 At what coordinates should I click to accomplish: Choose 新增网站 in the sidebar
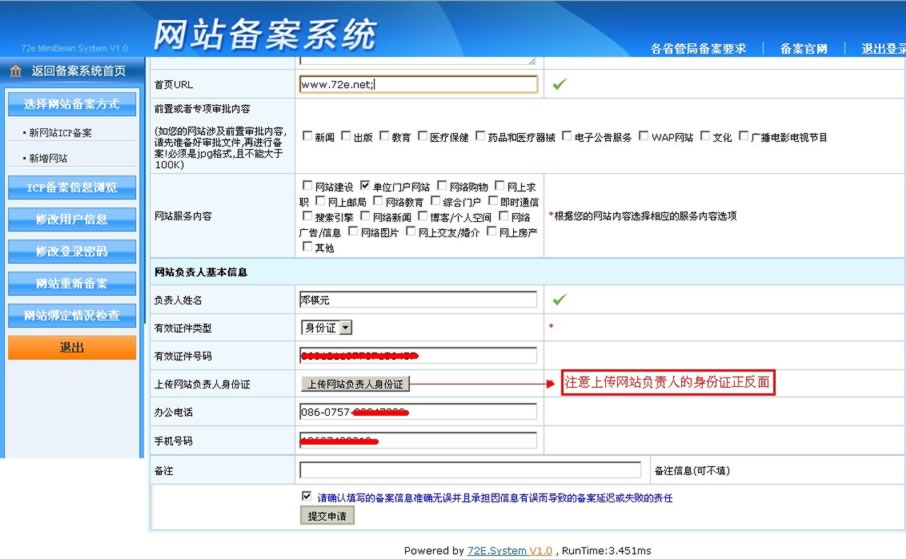pyautogui.click(x=50, y=159)
